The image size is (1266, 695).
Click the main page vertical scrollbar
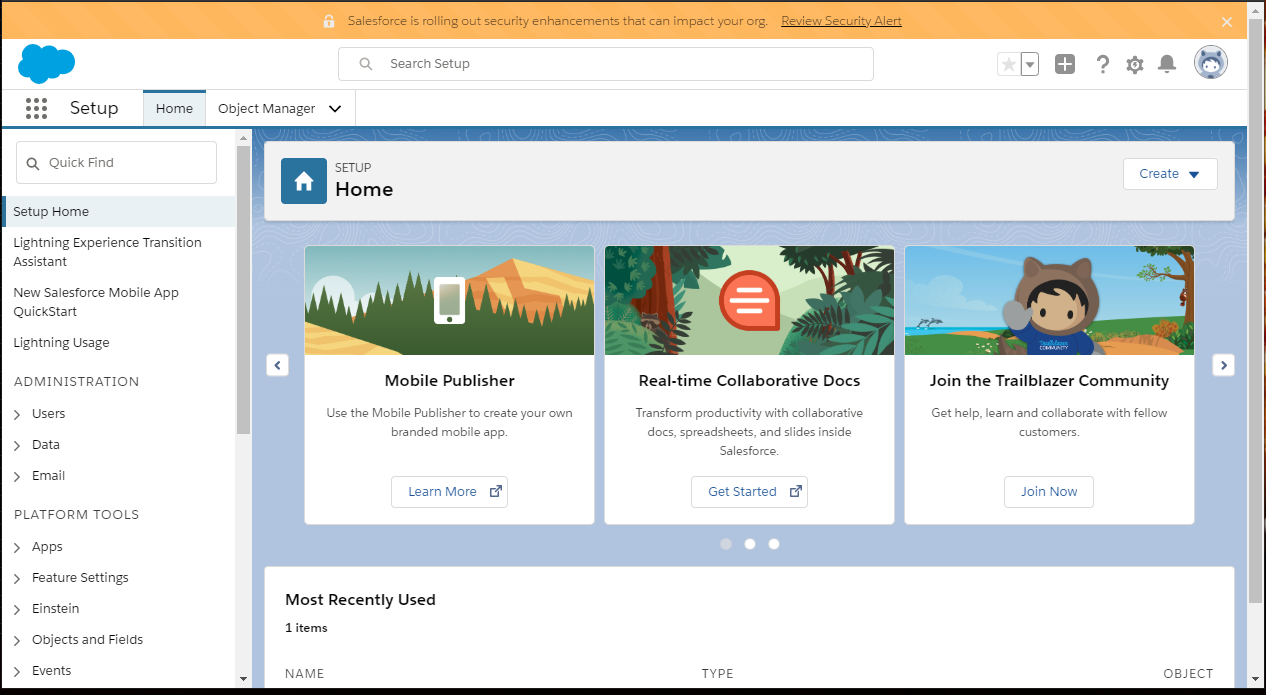point(1256,311)
